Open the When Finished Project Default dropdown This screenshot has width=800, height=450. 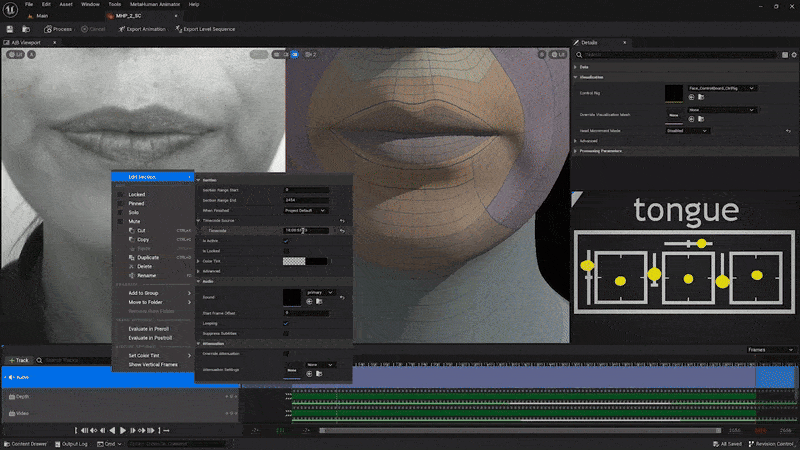tap(305, 210)
